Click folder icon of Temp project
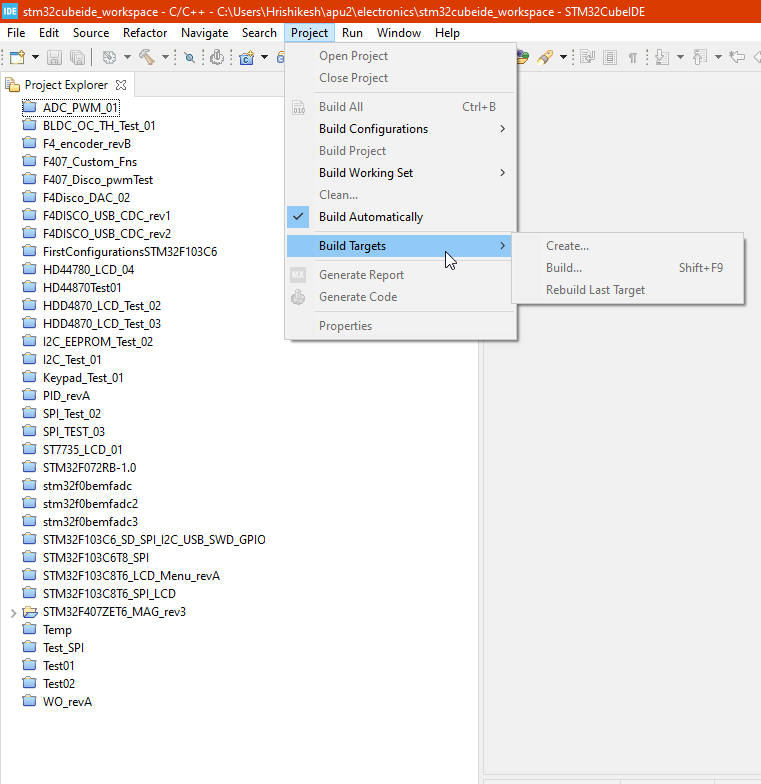The height and width of the screenshot is (784, 761). point(30,628)
